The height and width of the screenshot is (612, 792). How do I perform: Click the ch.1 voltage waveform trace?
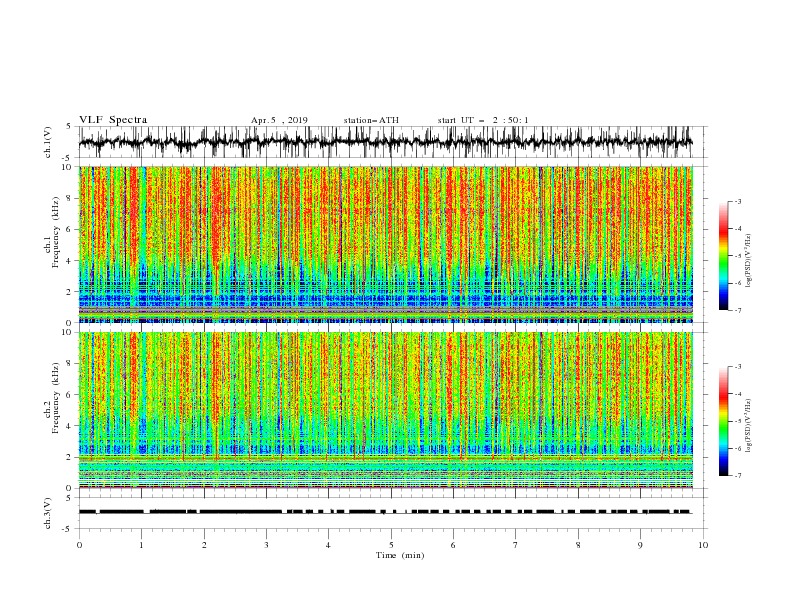pyautogui.click(x=385, y=142)
